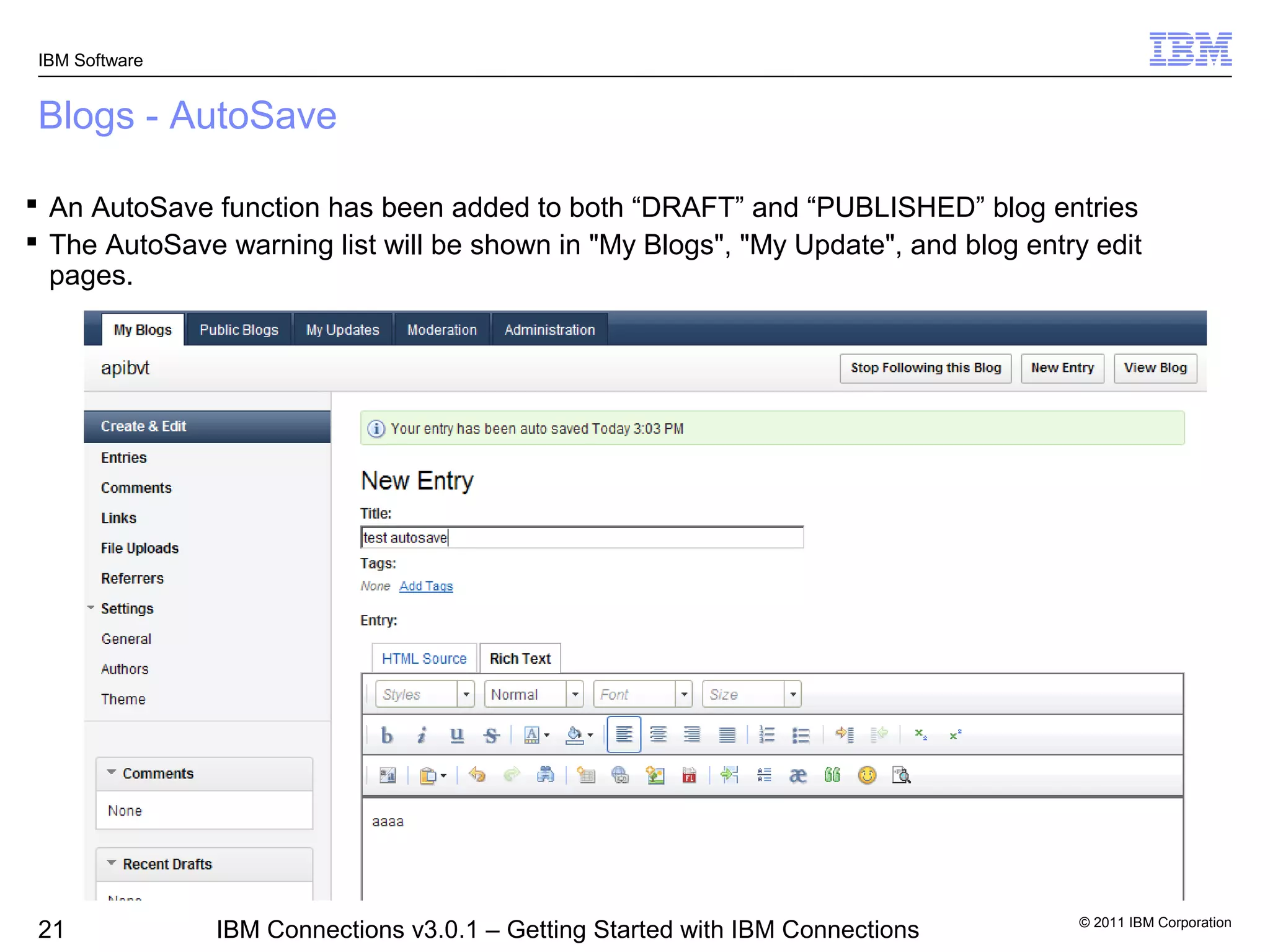Insert an image
The height and width of the screenshot is (952, 1270).
(x=655, y=775)
